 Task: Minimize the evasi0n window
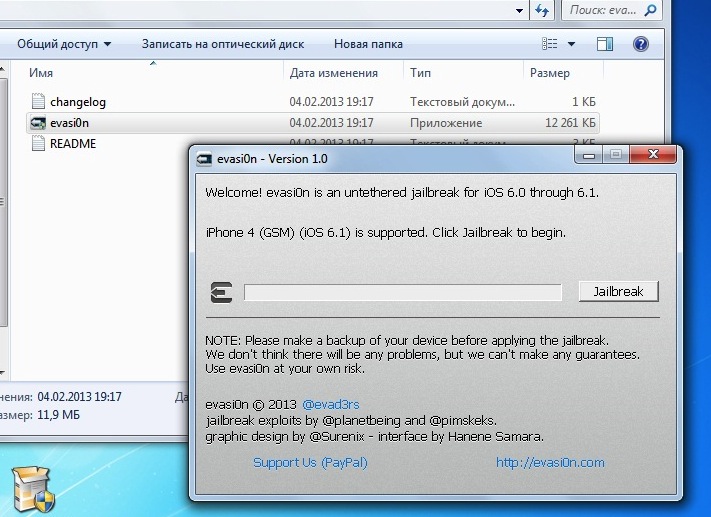click(589, 155)
